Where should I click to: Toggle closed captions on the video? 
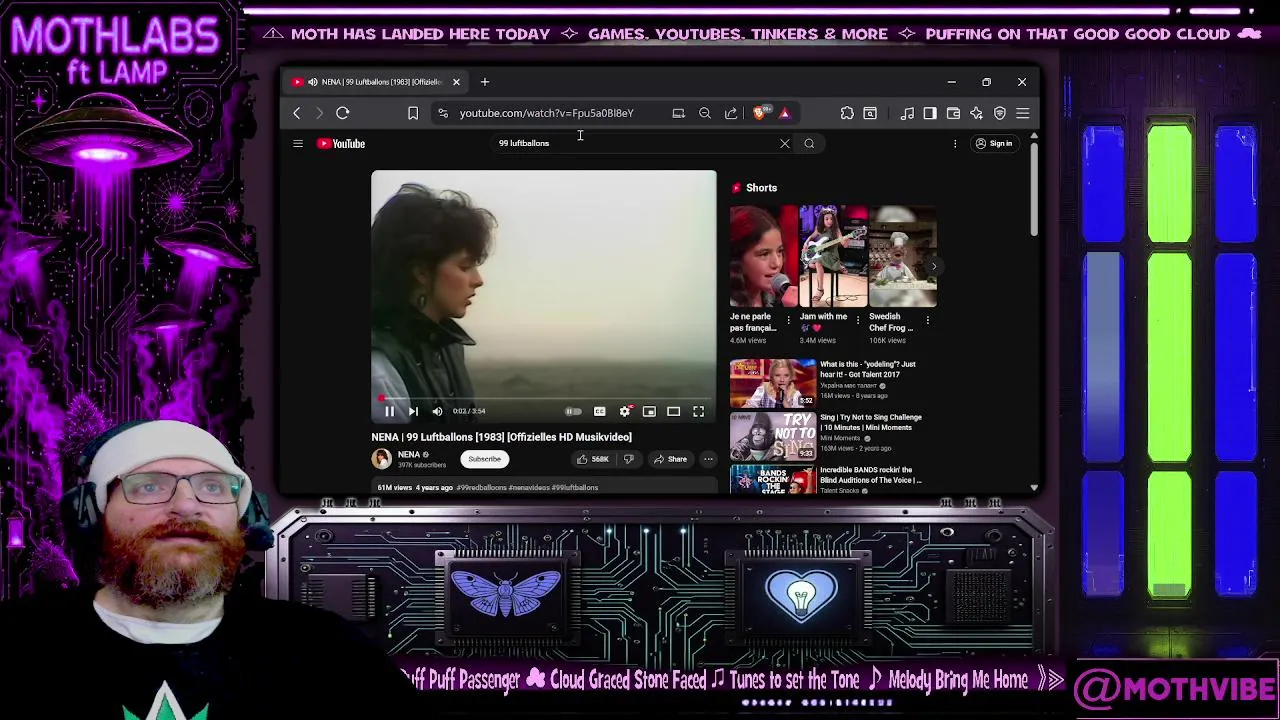click(x=599, y=411)
